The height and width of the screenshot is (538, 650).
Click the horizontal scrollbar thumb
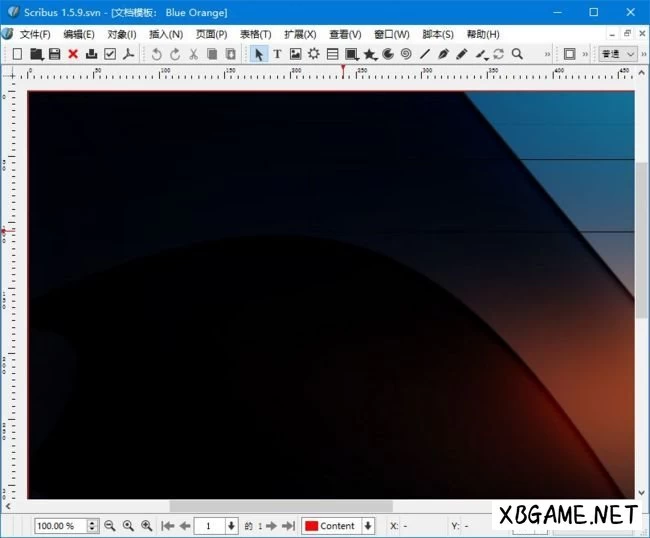tap(281, 506)
